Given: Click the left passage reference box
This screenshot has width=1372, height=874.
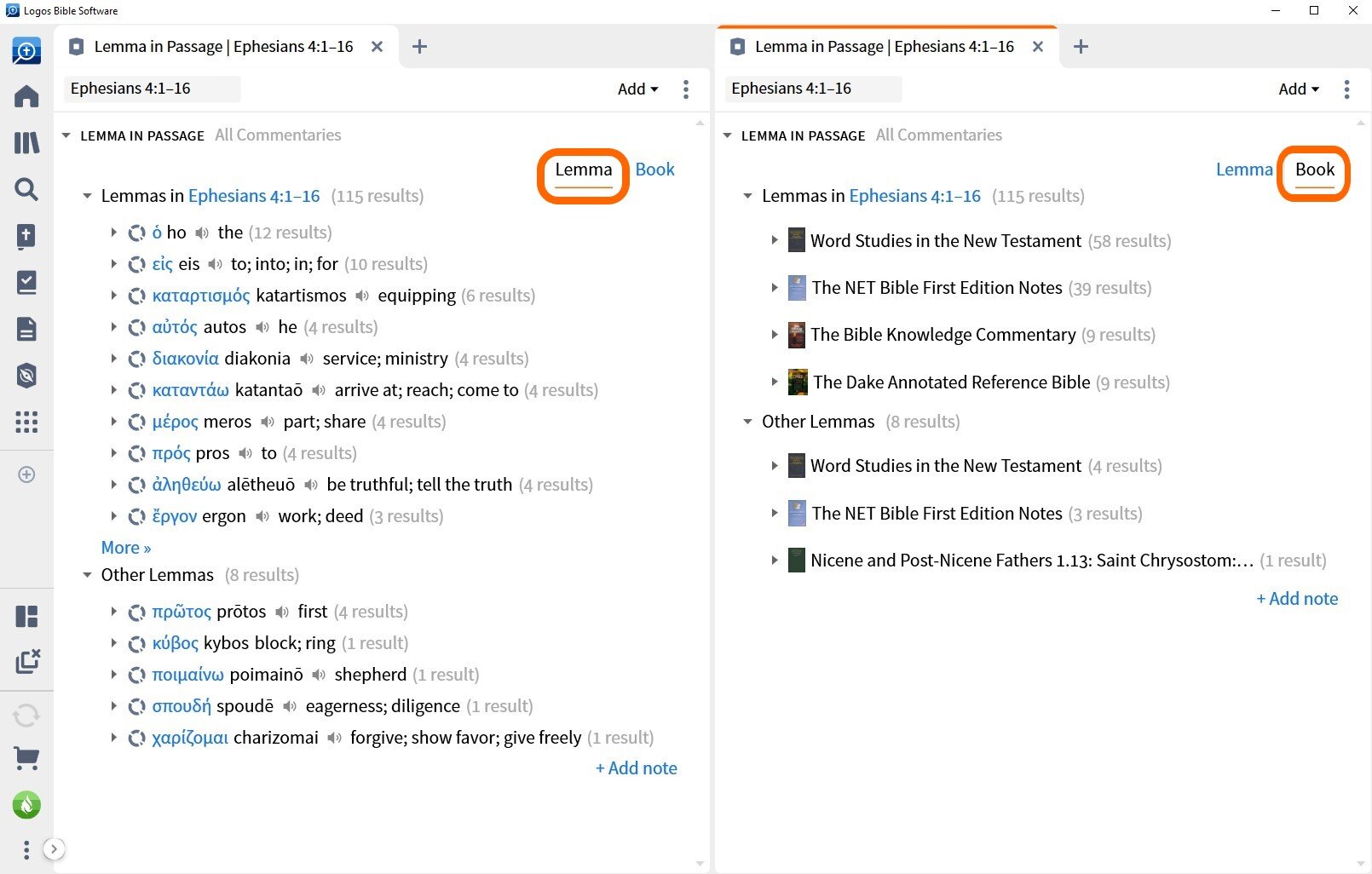Looking at the screenshot, I should pos(153,89).
